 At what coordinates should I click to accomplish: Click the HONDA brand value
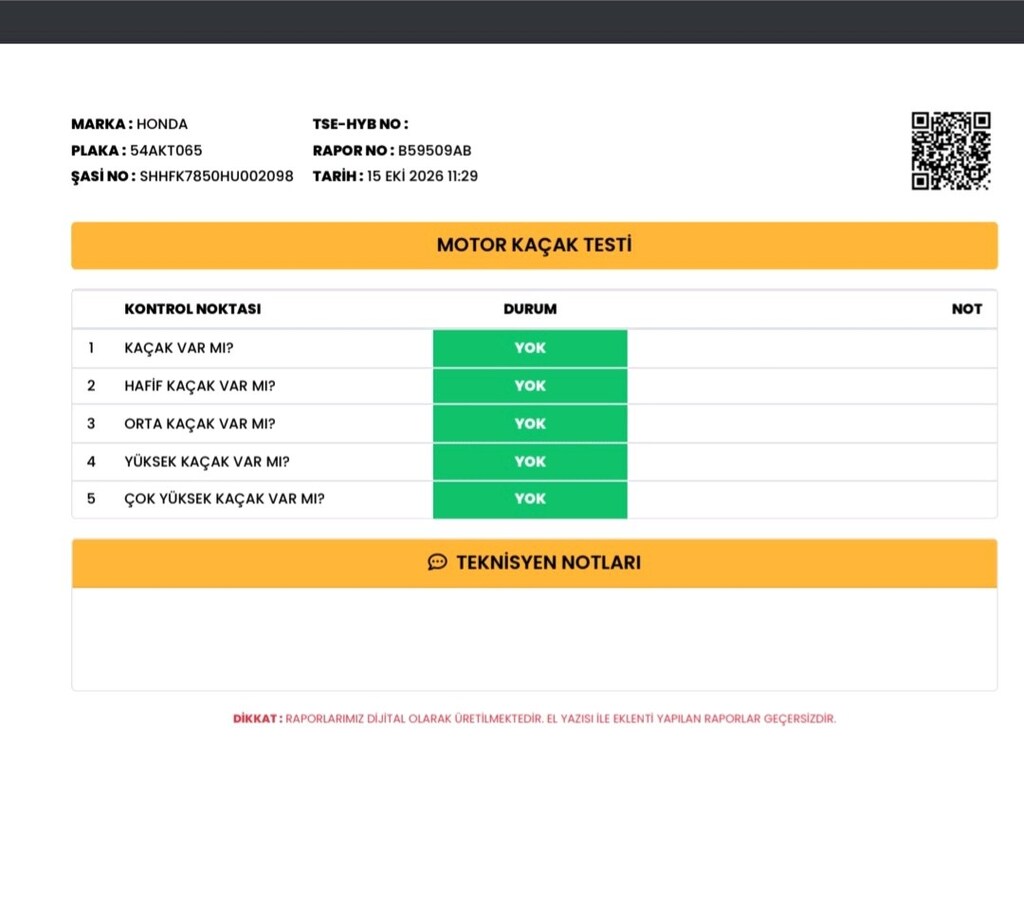pyautogui.click(x=162, y=124)
